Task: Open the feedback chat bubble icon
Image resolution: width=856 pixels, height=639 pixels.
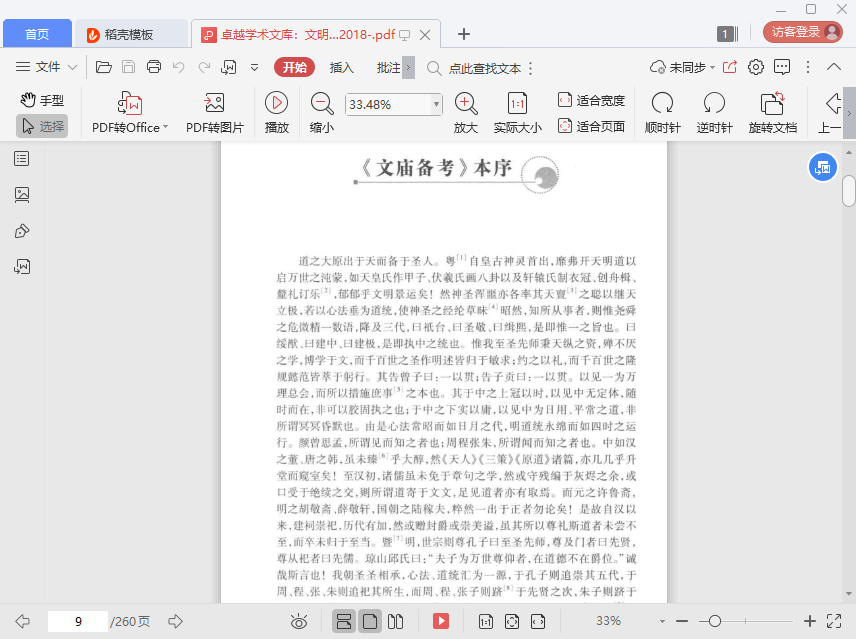Action: pyautogui.click(x=782, y=67)
